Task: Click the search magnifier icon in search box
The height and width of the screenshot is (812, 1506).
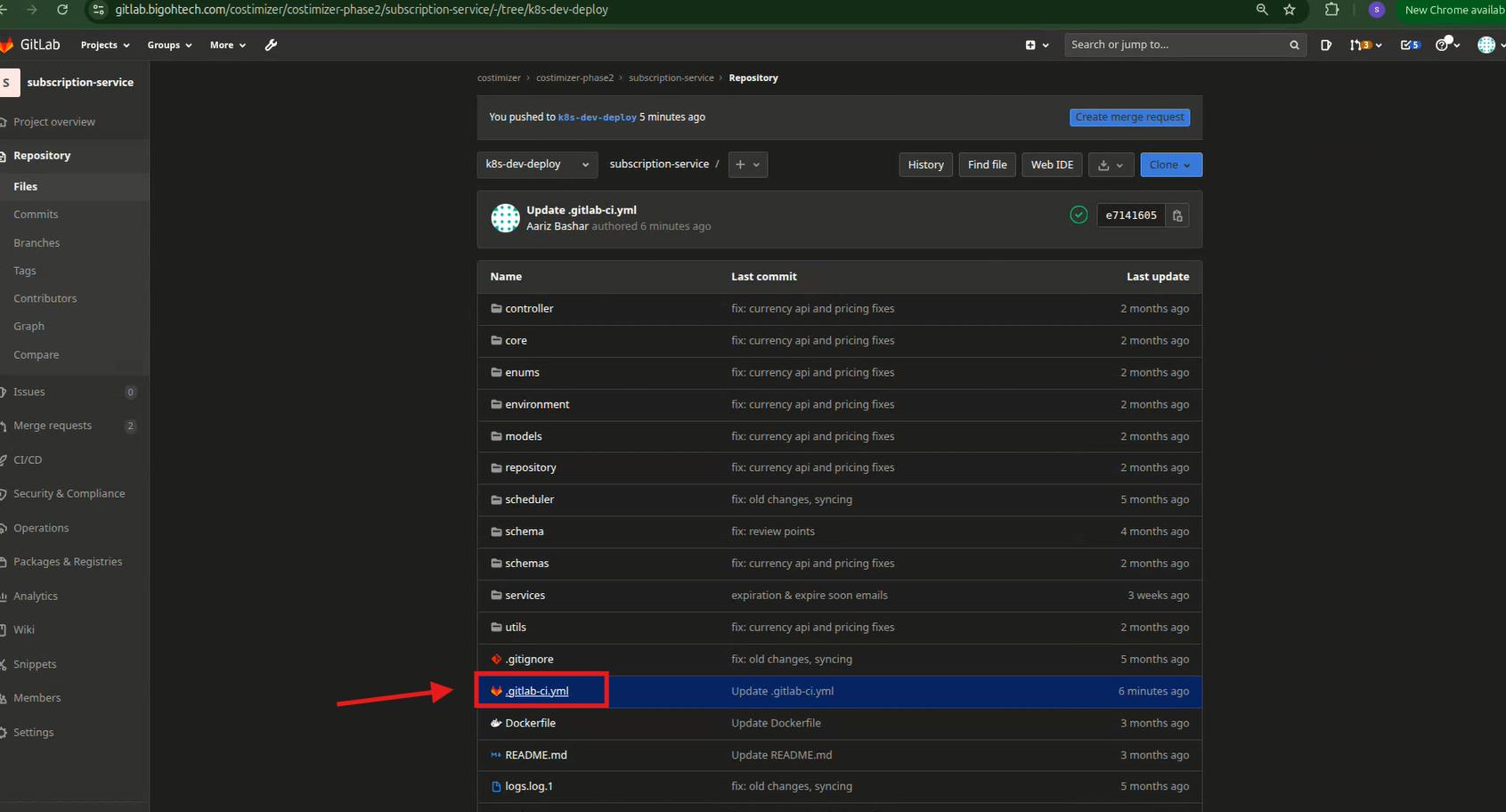Action: (x=1294, y=45)
